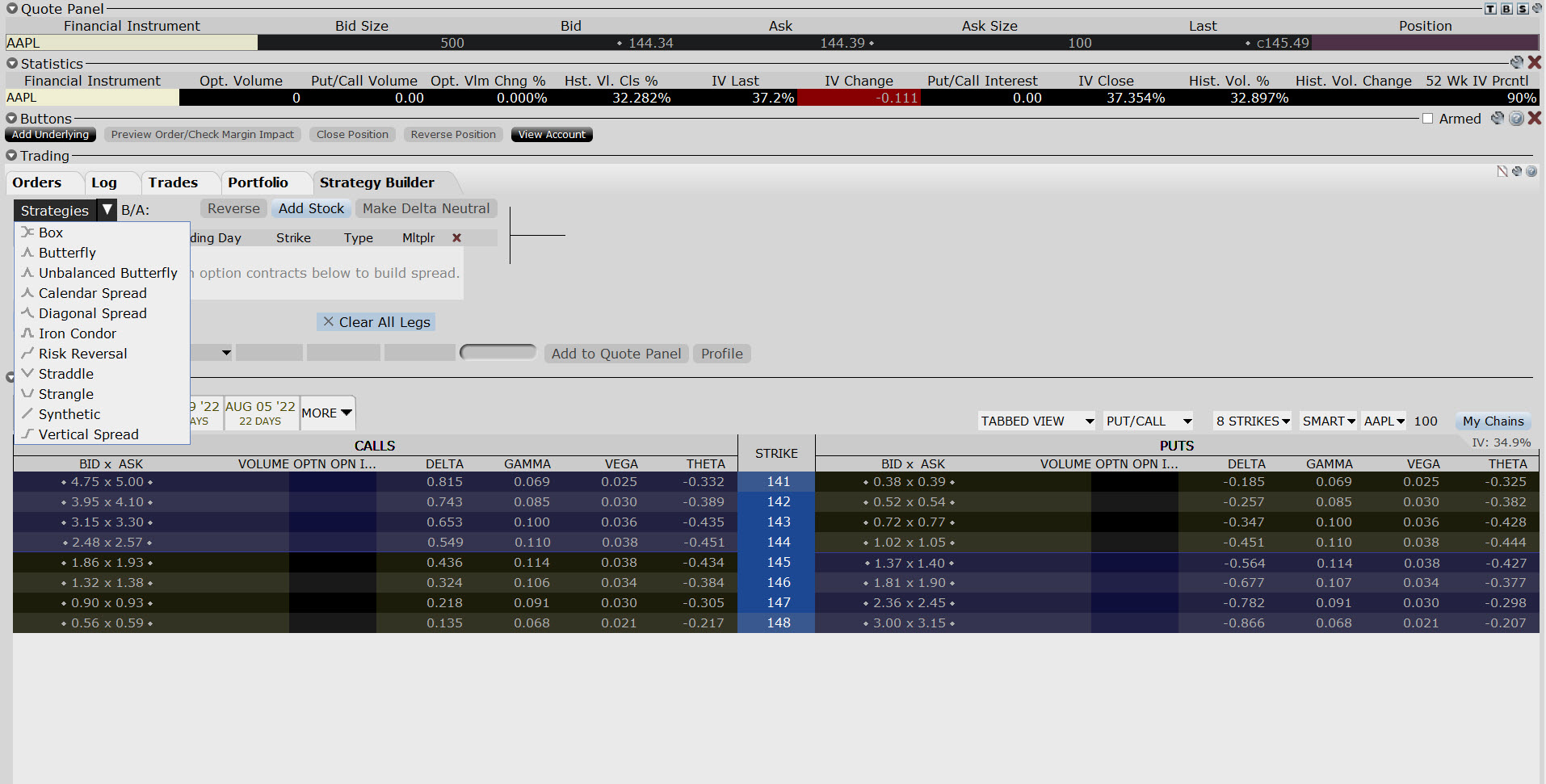
Task: Click the View Account button
Action: point(552,134)
